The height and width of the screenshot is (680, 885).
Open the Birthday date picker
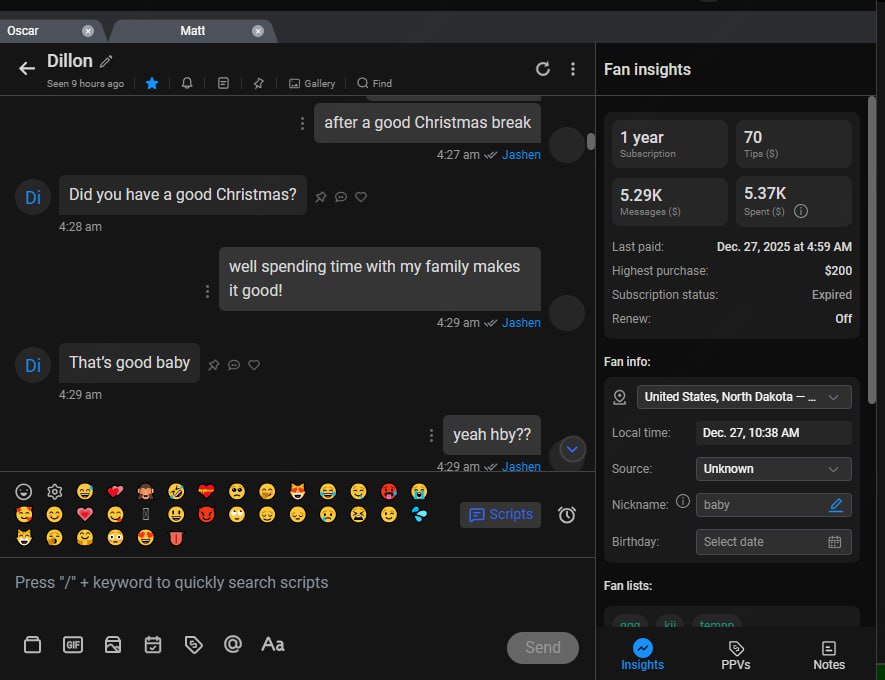coord(773,542)
